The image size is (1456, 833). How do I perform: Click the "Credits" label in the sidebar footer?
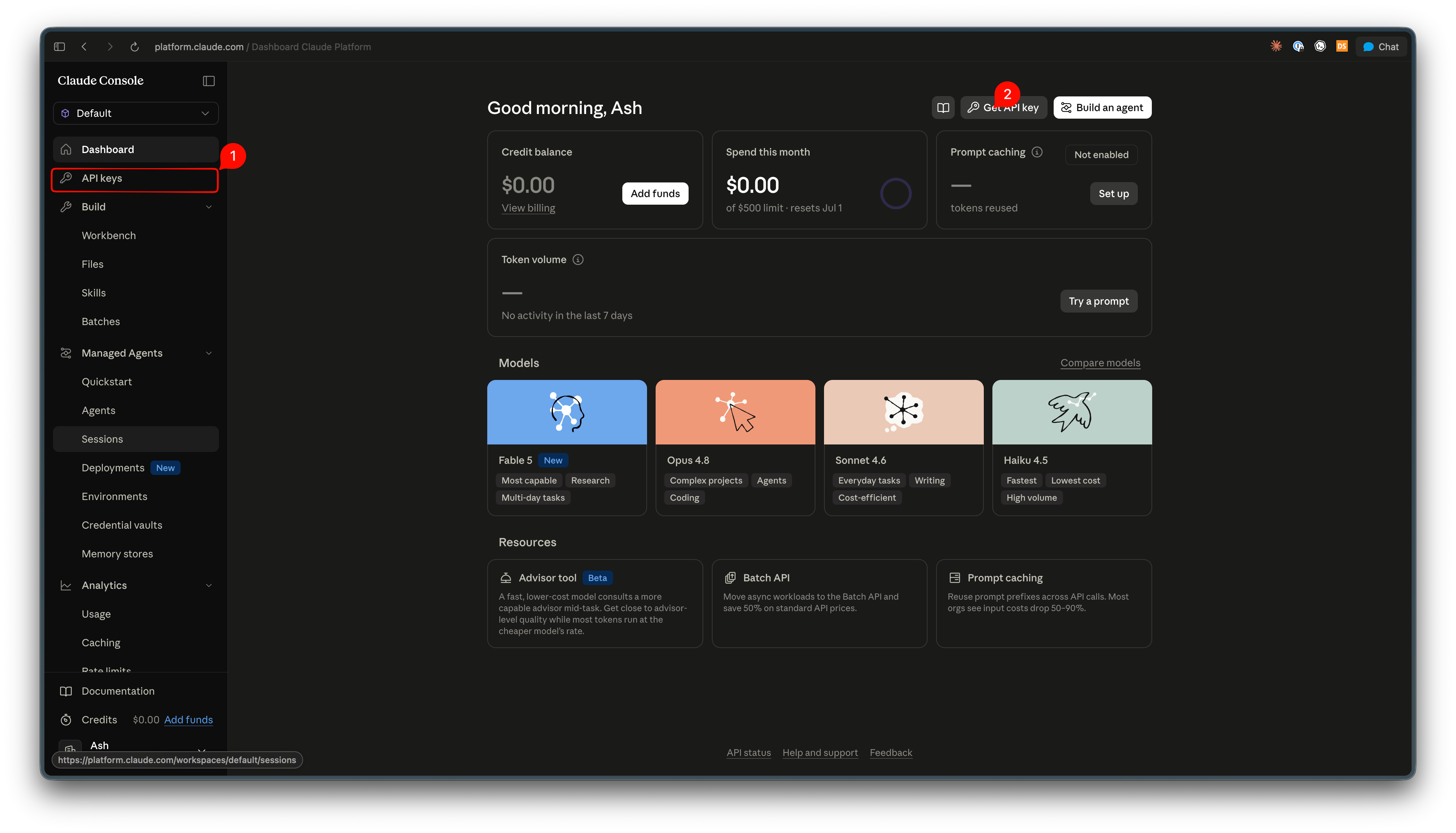(x=99, y=720)
